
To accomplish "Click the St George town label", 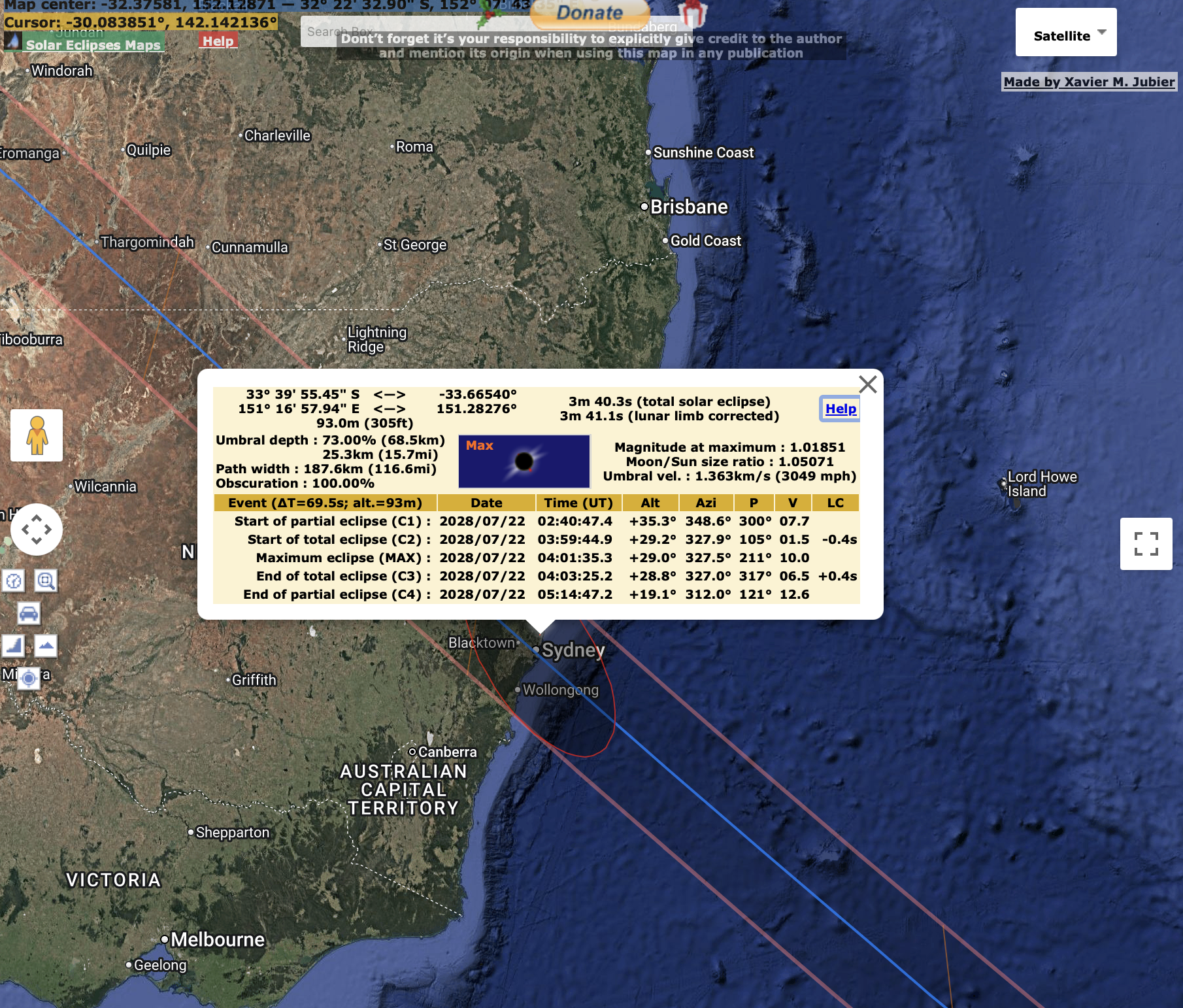I will tap(414, 245).
